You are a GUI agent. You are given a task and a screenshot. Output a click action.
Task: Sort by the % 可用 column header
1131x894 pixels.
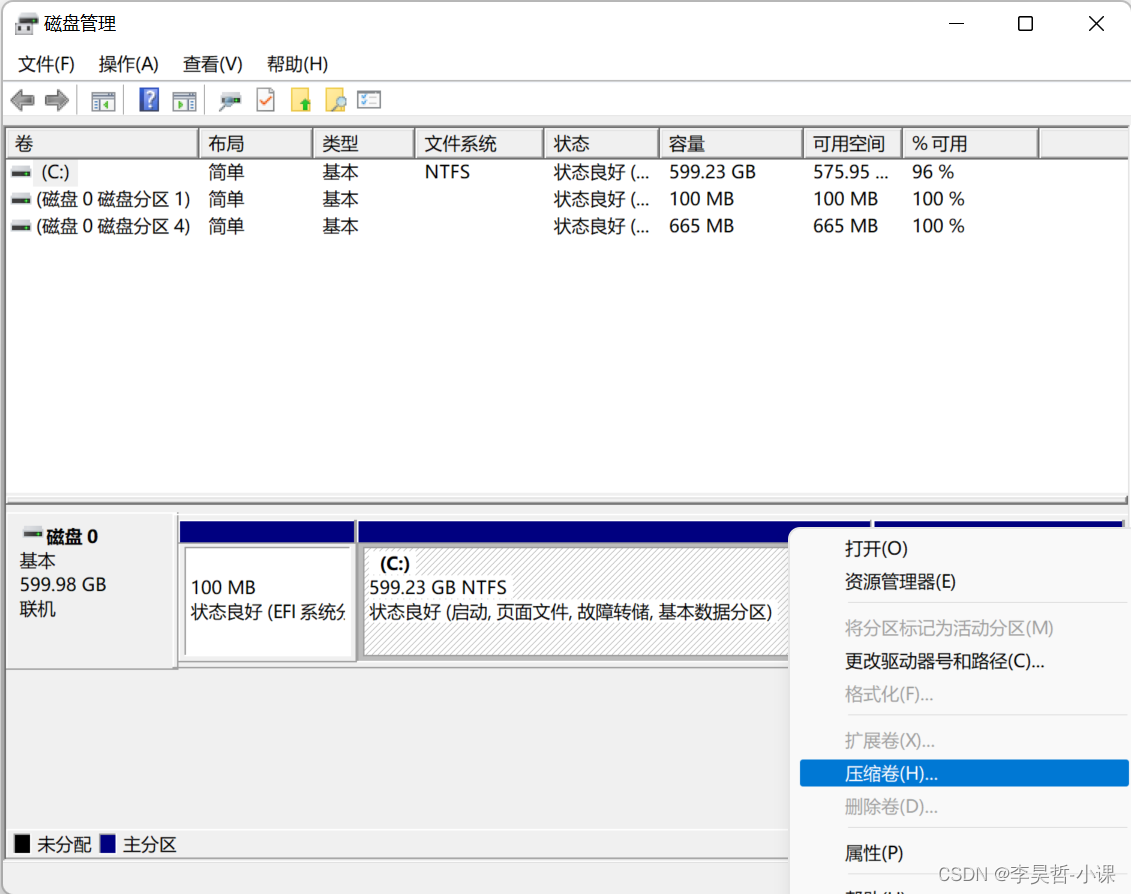[x=972, y=144]
